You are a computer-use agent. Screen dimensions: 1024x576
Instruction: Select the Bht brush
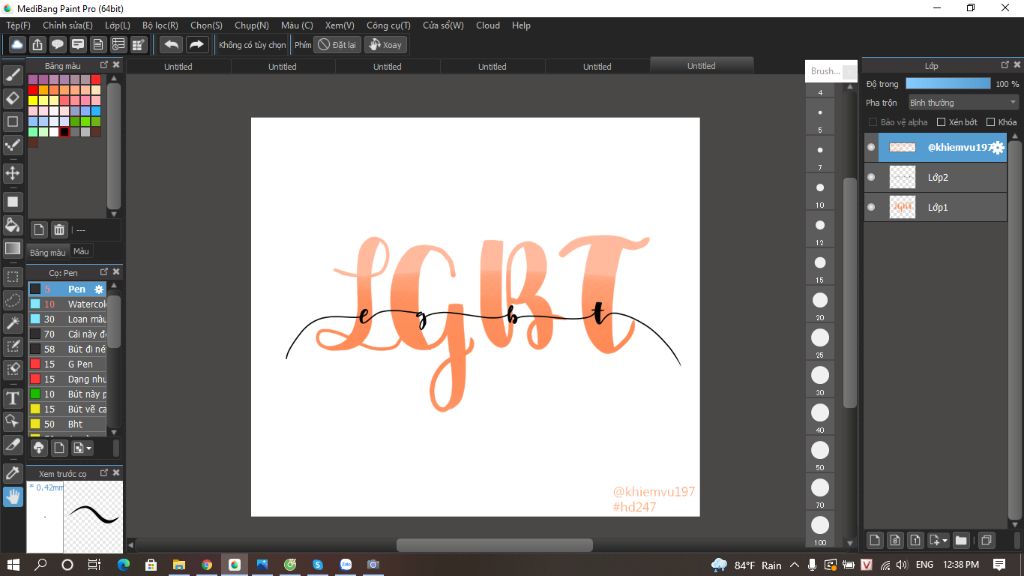point(67,424)
